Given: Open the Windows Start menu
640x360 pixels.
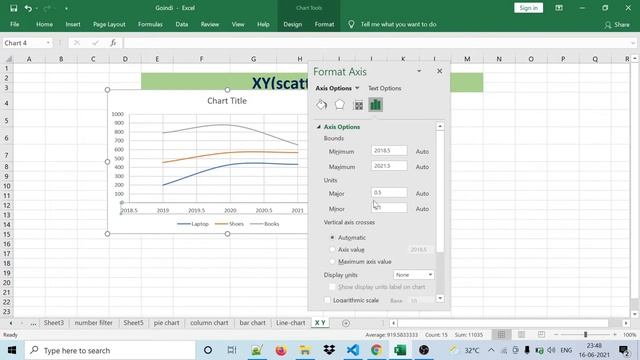Looking at the screenshot, I should (12, 350).
